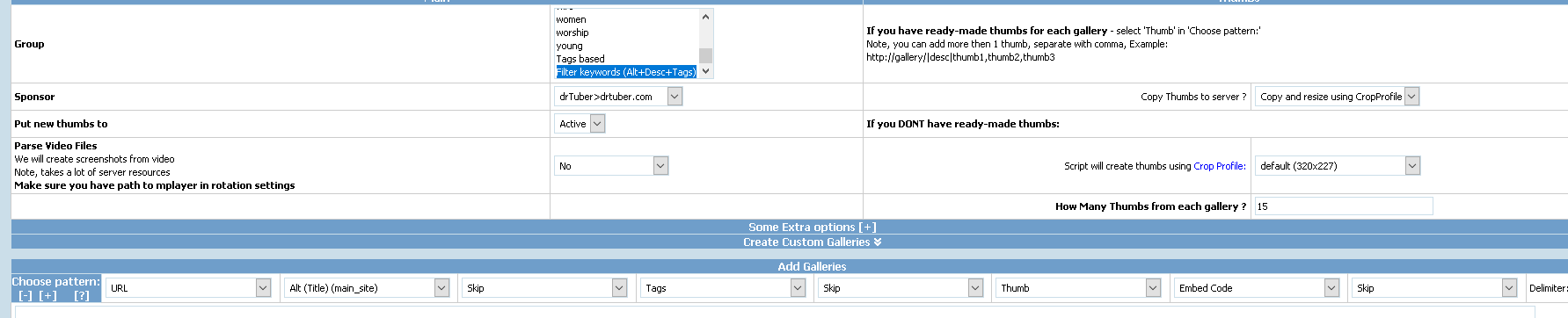Viewport: 1568px width, 318px height.
Task: Open pattern help [?] link
Action: 82,295
